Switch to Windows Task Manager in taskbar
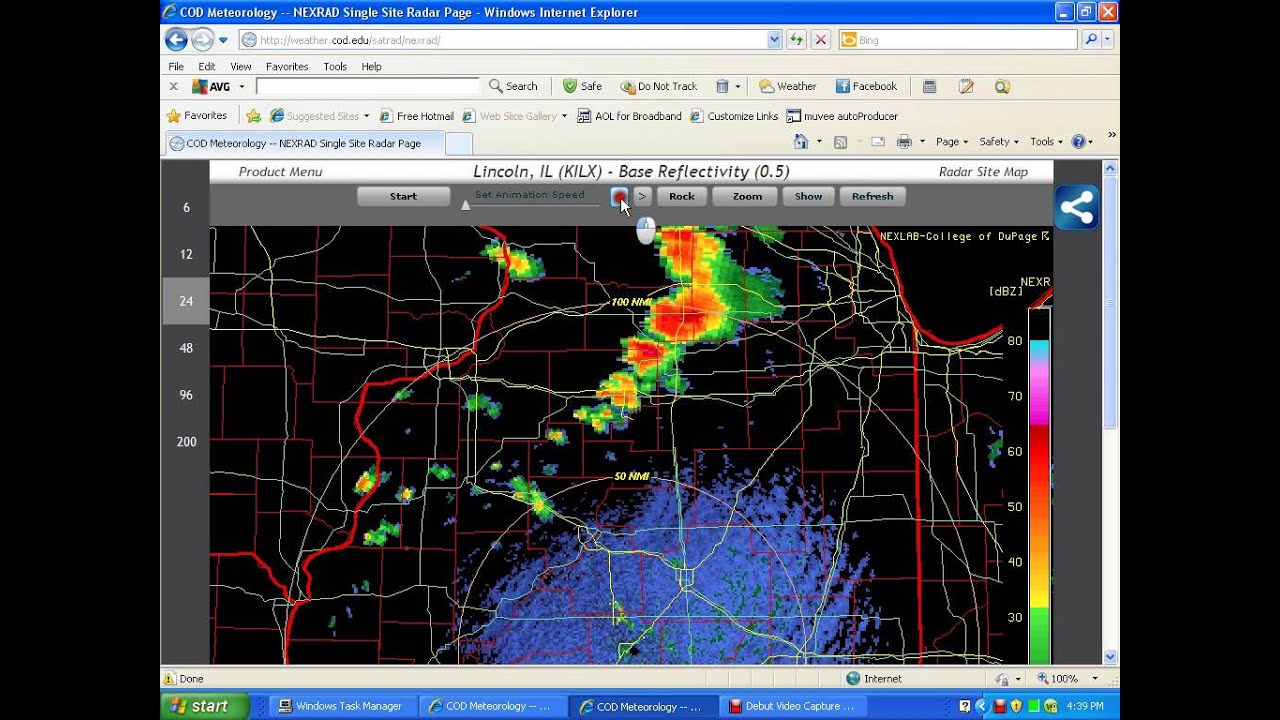The image size is (1280, 720). pyautogui.click(x=342, y=706)
